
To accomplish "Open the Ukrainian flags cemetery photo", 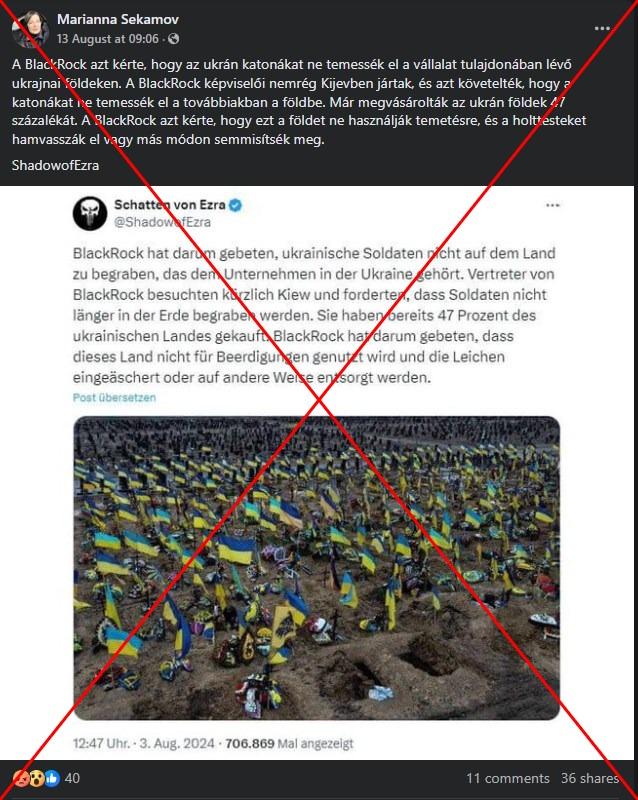I will point(316,568).
